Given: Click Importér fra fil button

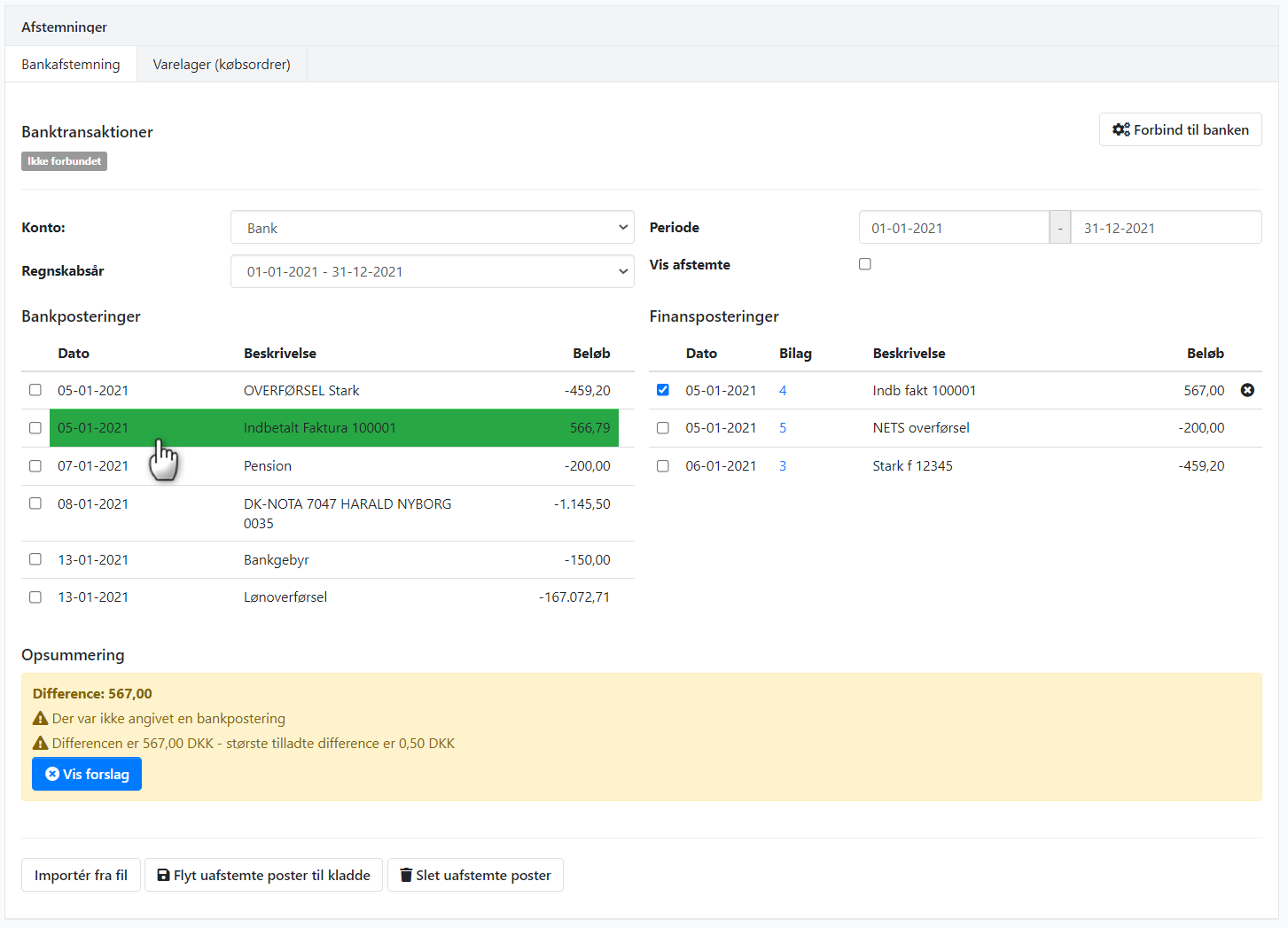Looking at the screenshot, I should click(81, 875).
